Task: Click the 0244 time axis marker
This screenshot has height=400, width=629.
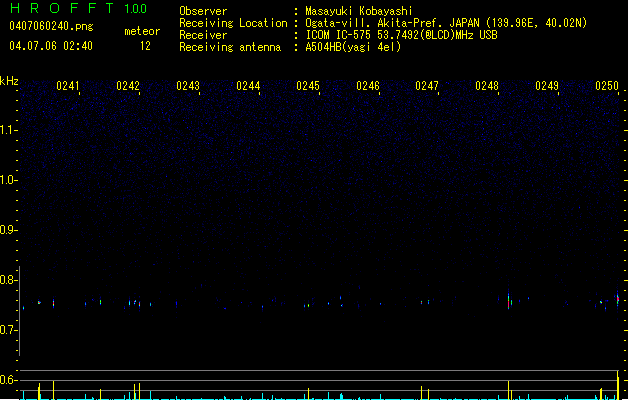Action: 248,86
